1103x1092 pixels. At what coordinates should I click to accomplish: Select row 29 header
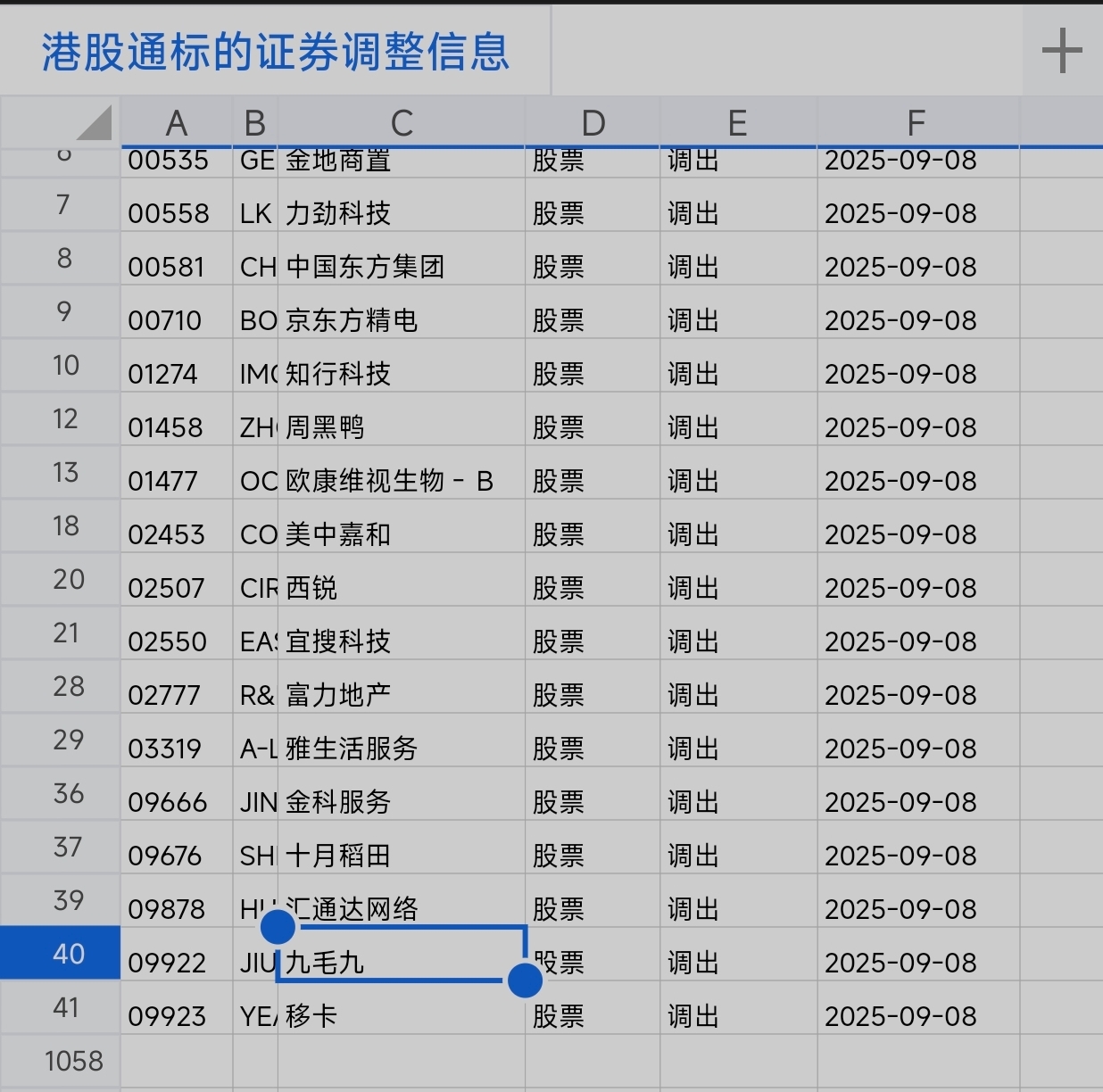coord(60,740)
